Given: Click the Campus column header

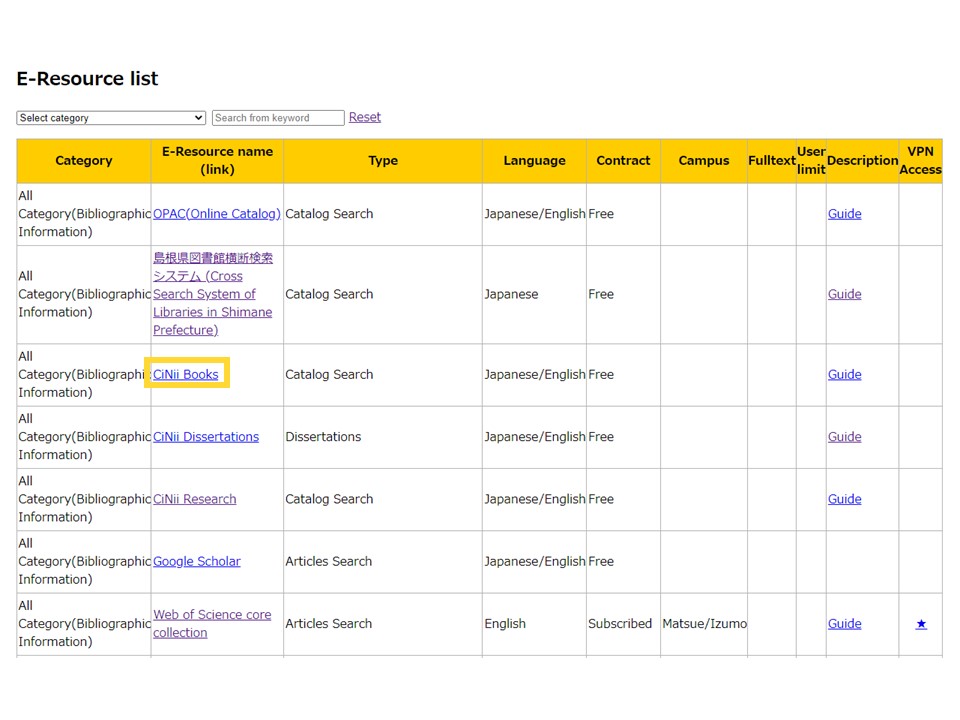Looking at the screenshot, I should (x=703, y=161).
